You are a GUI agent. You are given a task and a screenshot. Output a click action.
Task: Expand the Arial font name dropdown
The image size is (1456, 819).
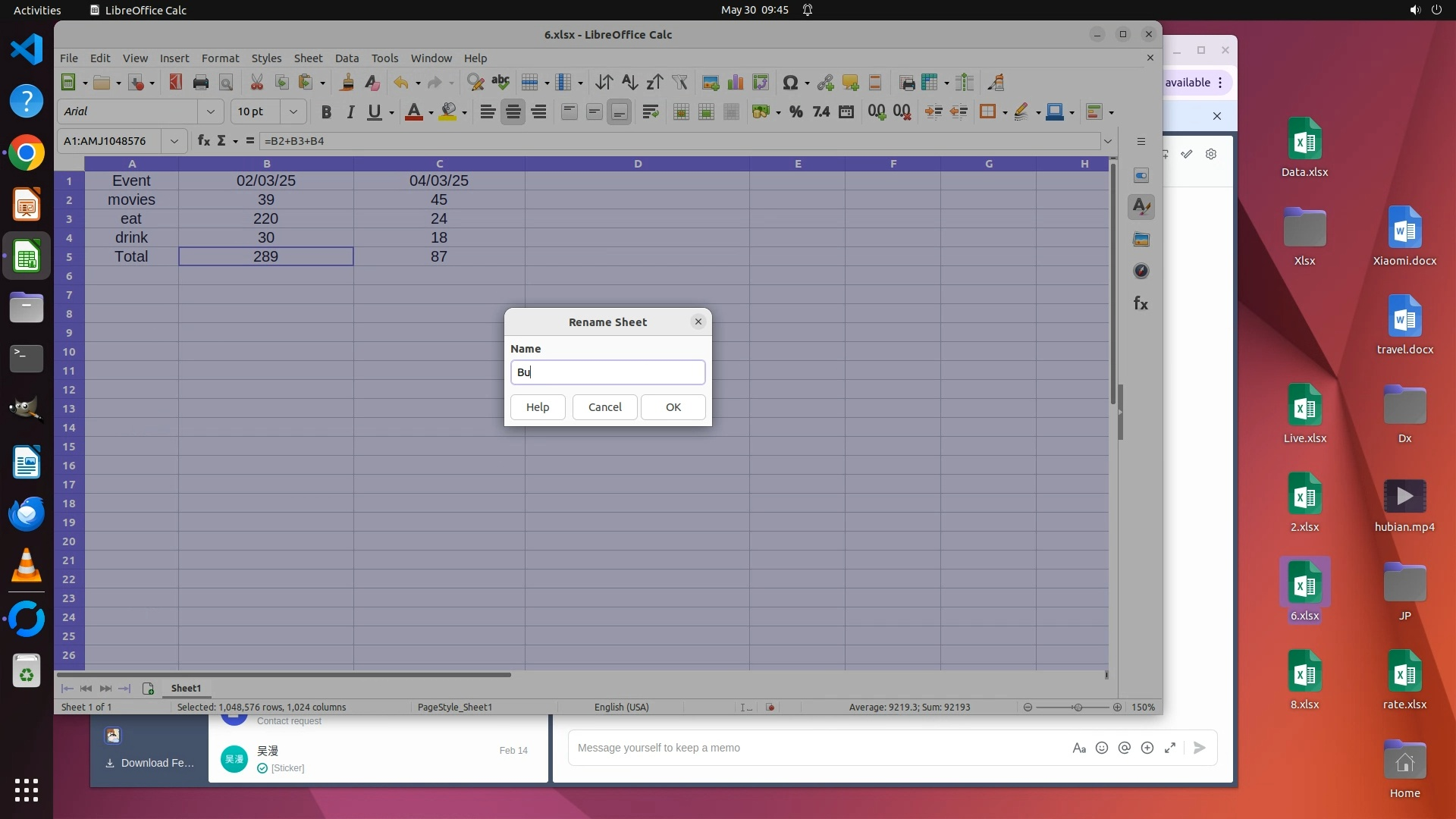(x=210, y=112)
